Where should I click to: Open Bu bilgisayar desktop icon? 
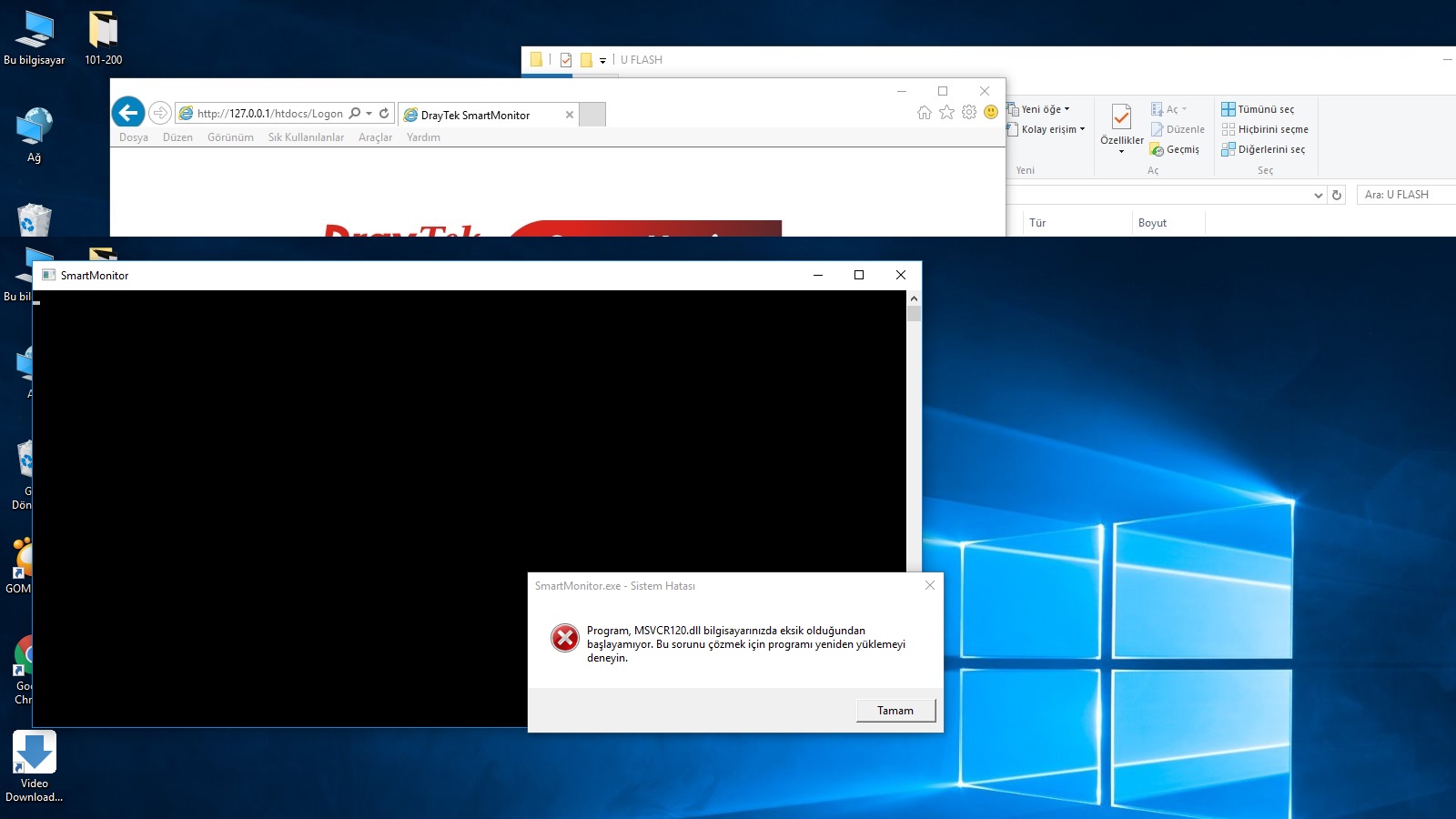coord(35,38)
